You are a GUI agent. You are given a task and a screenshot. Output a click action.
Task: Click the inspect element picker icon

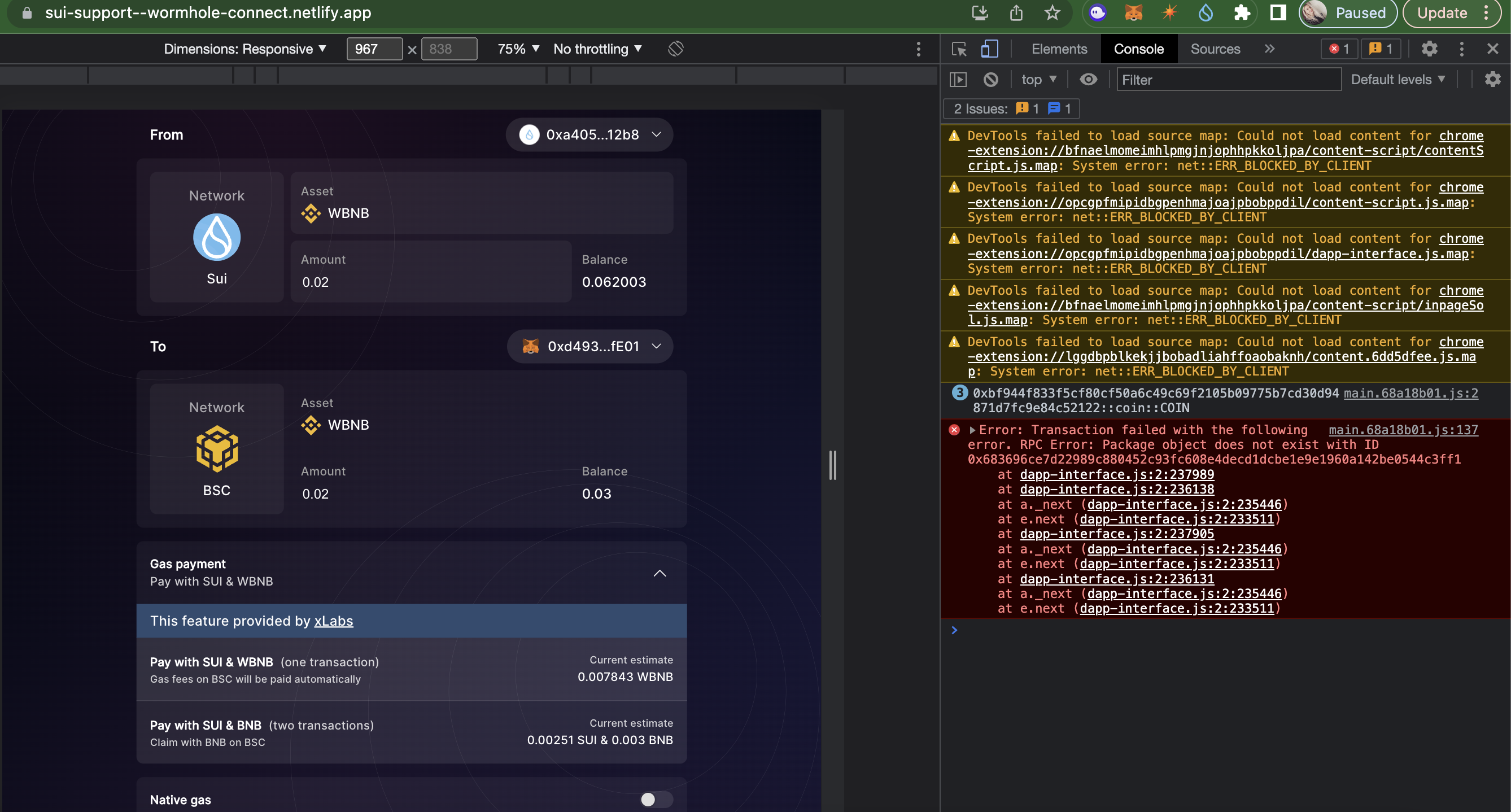(959, 49)
